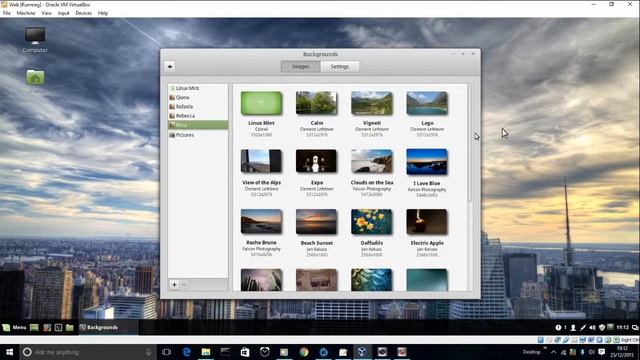
Task: Switch to the Images tab
Action: coord(301,67)
